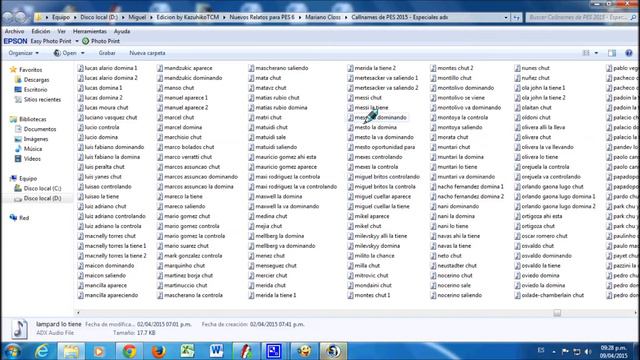Click the Action Center flag icon

pyautogui.click(x=565, y=351)
